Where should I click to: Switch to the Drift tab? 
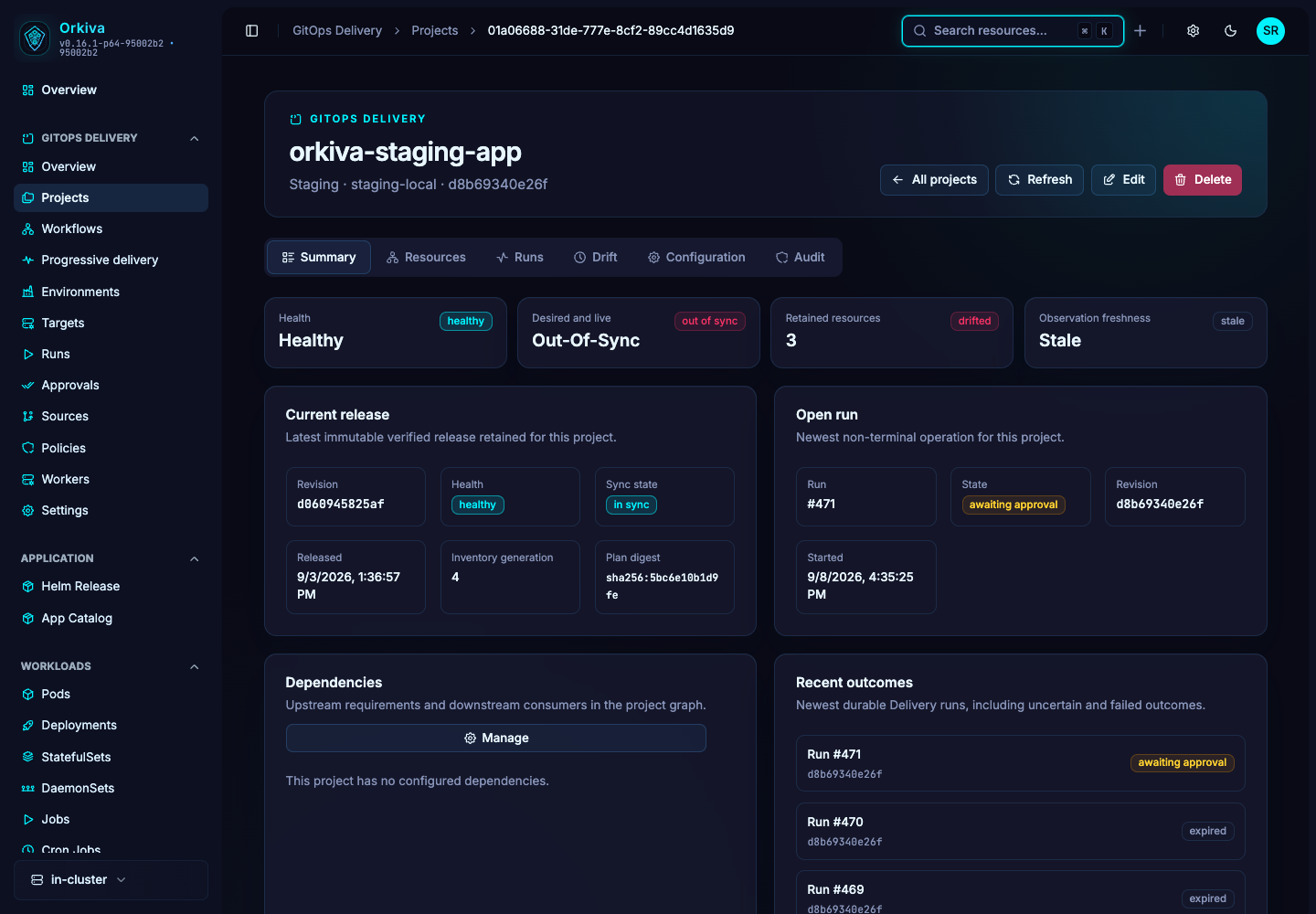tap(595, 258)
